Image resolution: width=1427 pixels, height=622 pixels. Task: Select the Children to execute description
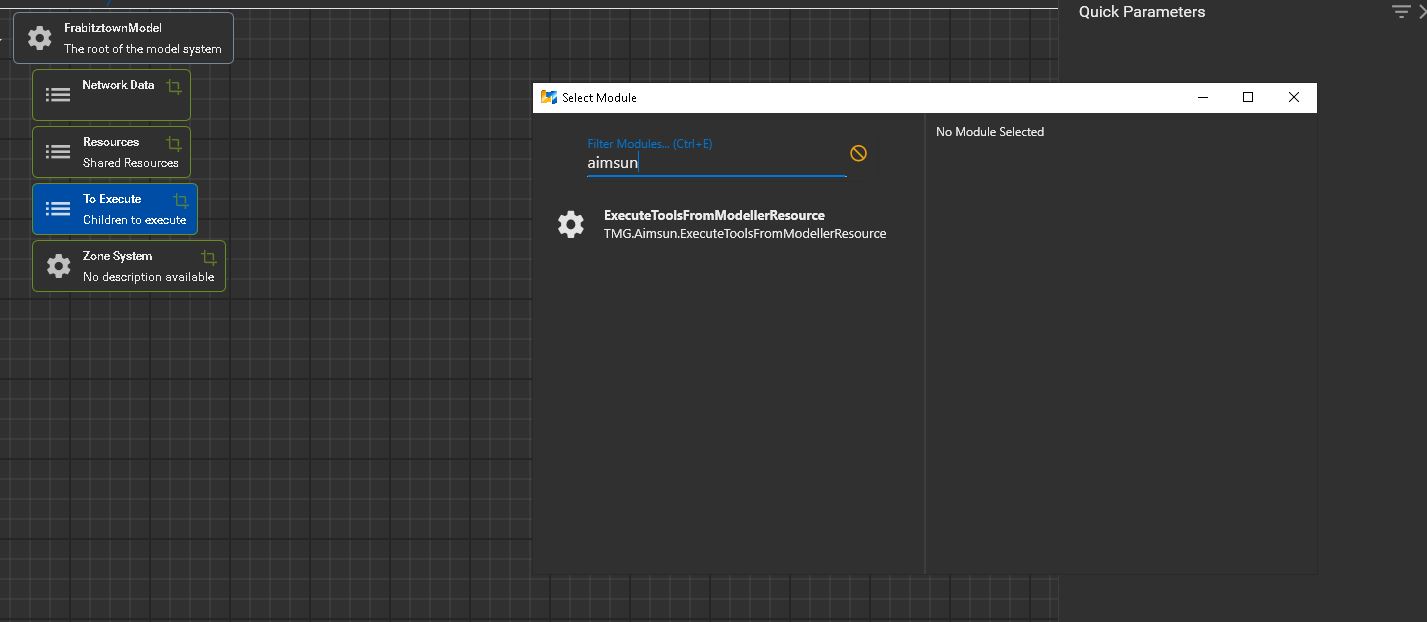point(135,220)
